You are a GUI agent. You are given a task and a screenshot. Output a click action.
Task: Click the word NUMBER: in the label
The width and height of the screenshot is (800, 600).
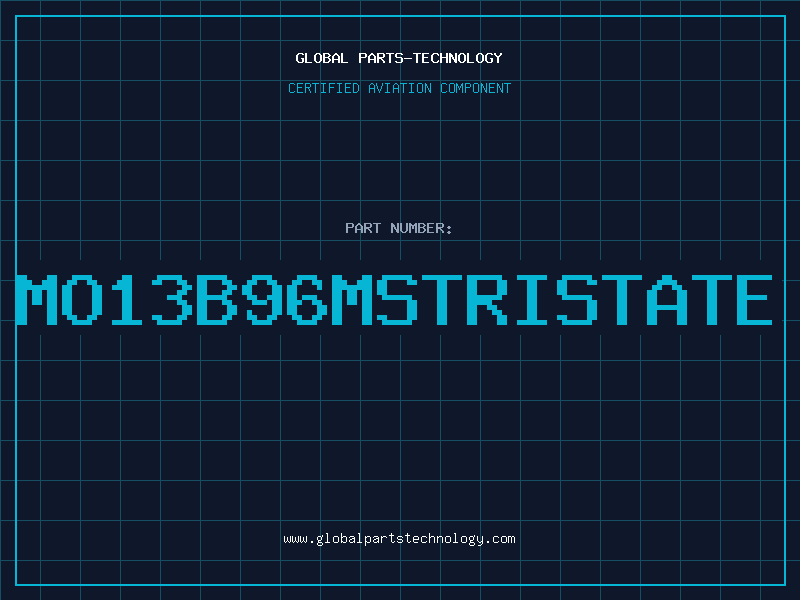(x=421, y=228)
